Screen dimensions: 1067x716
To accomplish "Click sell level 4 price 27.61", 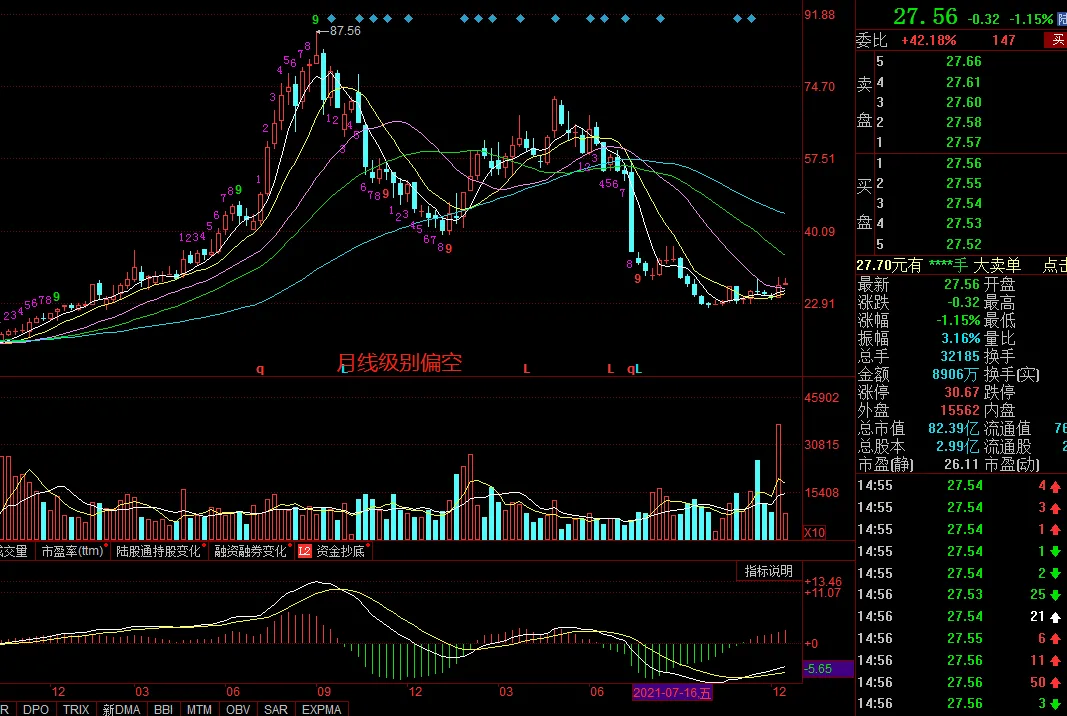I will click(964, 82).
